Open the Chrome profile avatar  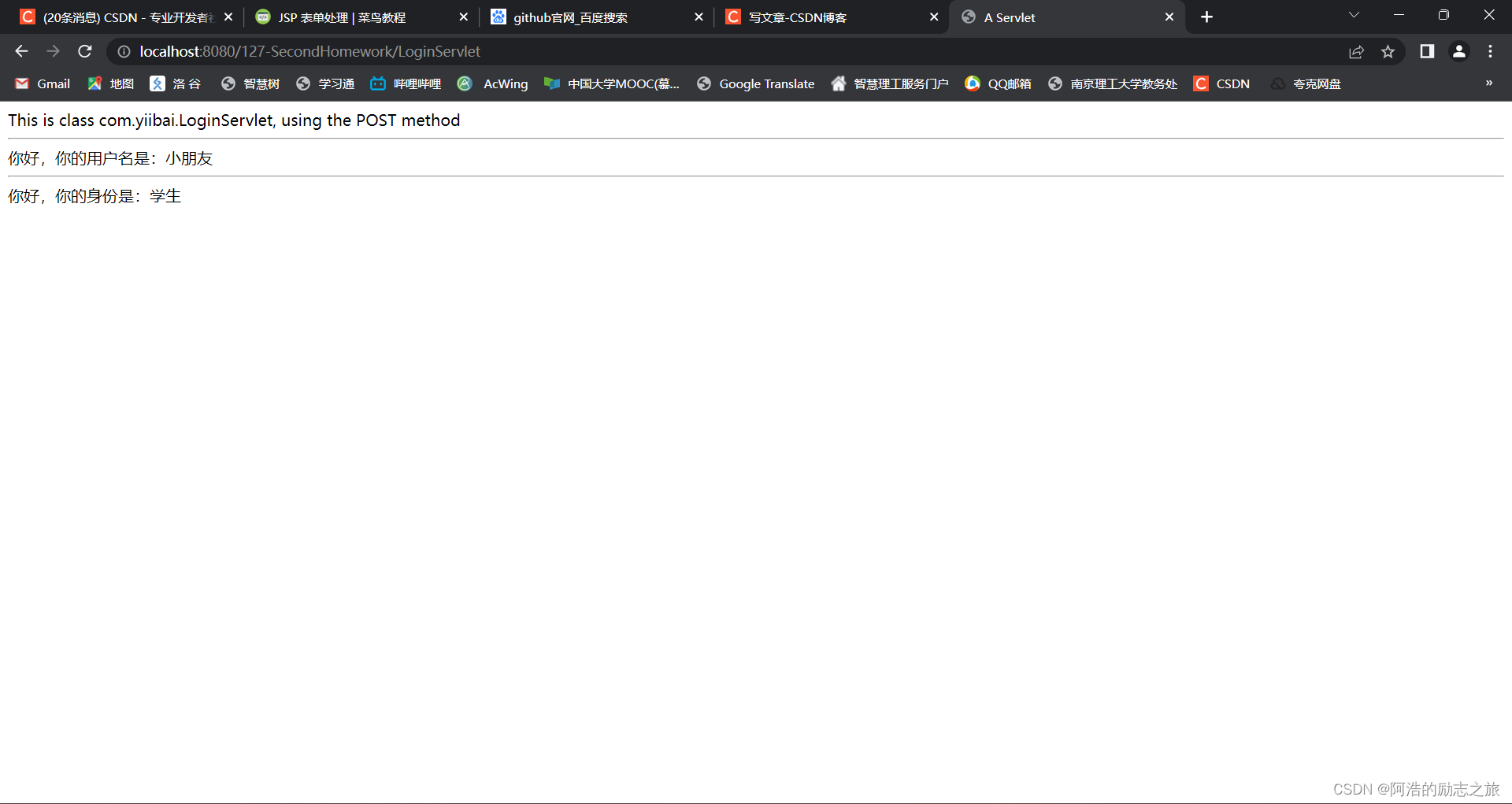pos(1458,51)
